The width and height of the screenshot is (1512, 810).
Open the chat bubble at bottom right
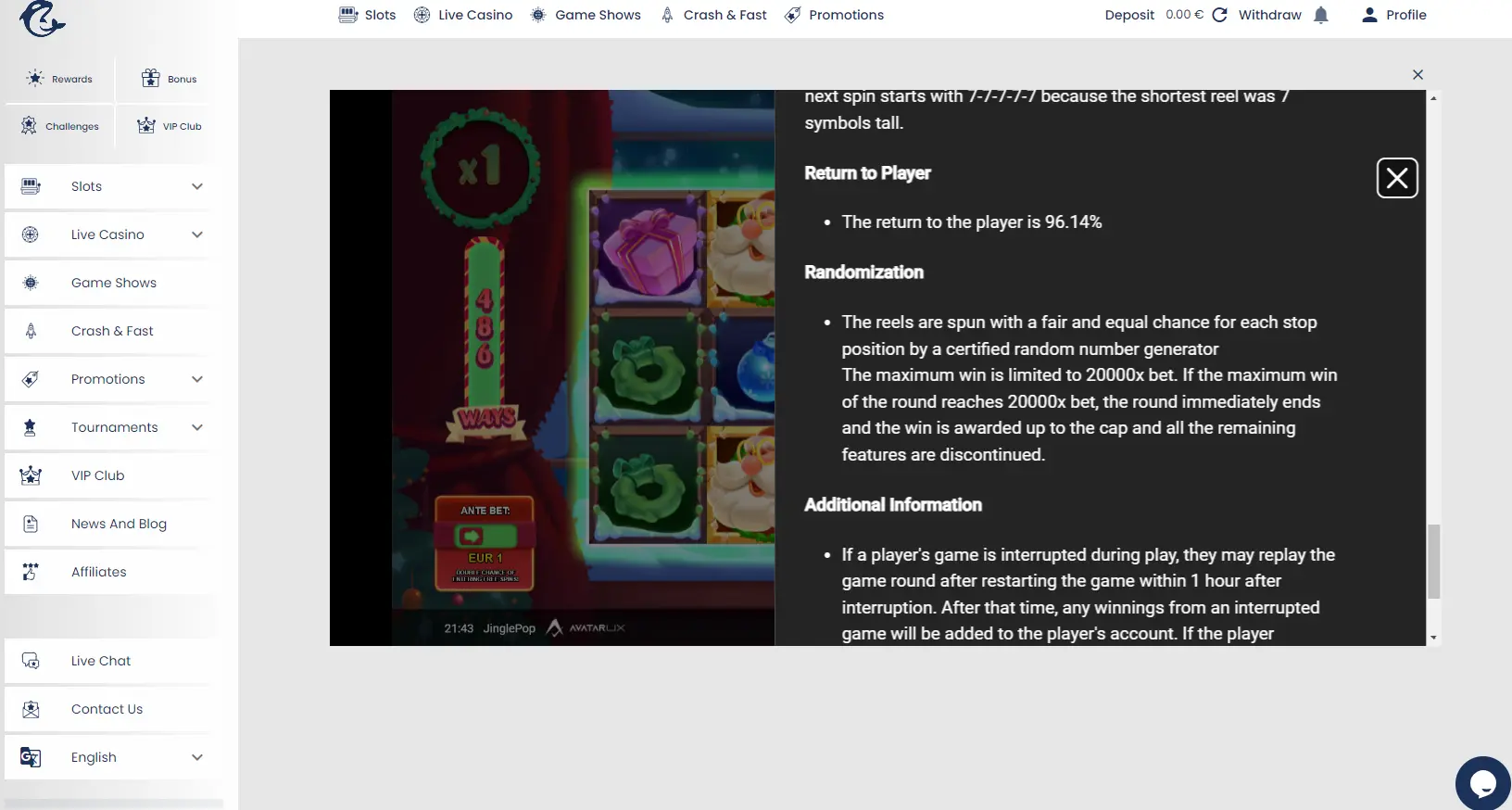1483,783
